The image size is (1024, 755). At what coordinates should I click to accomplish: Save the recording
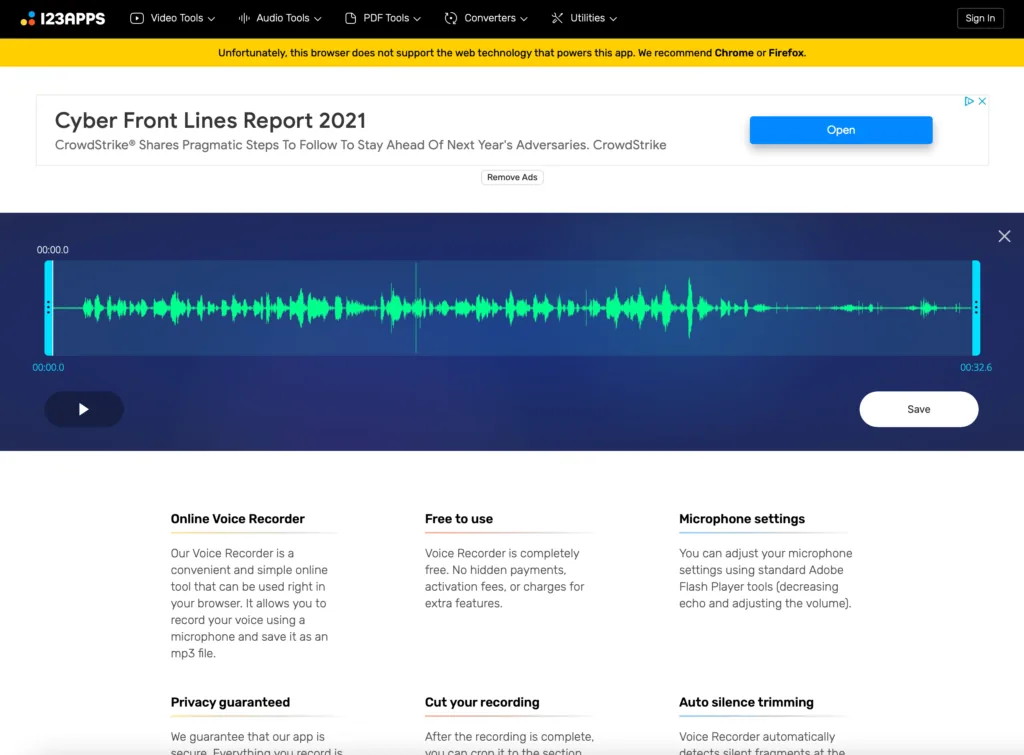click(918, 410)
